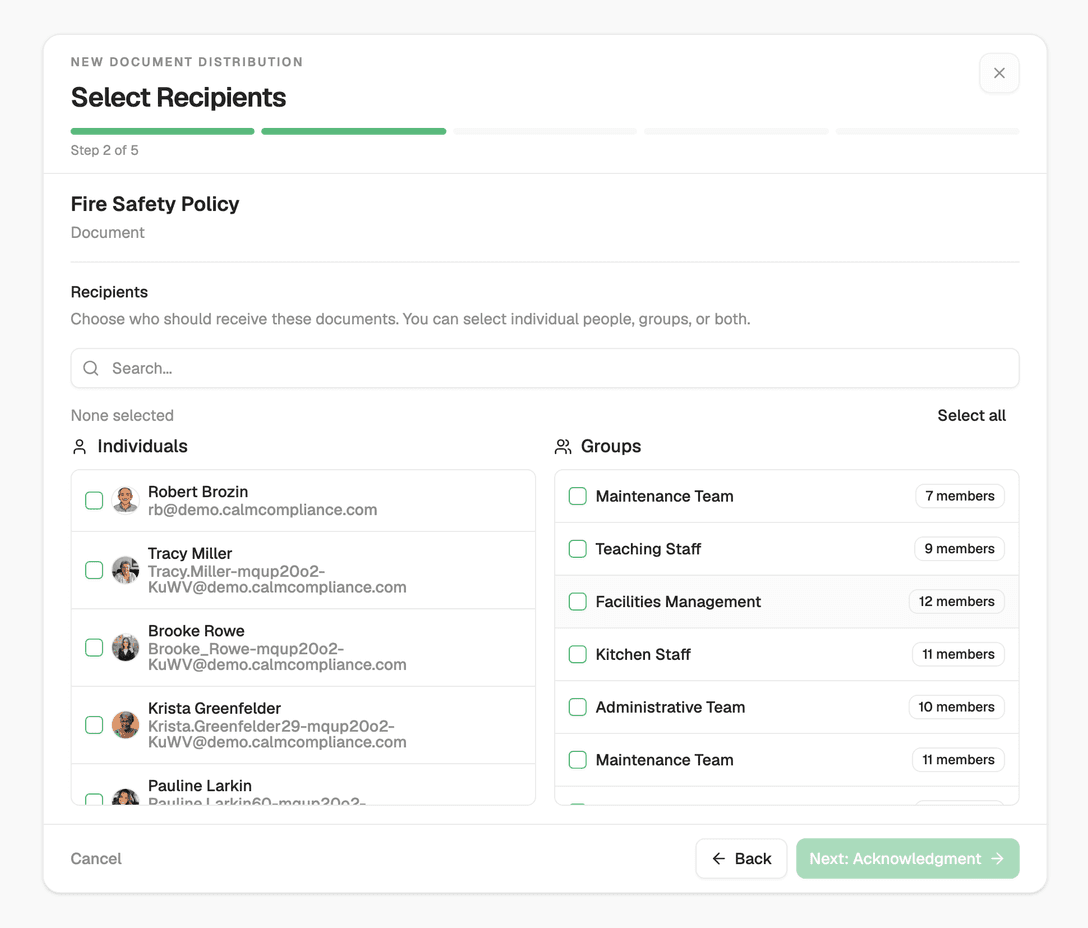1088x928 pixels.
Task: Click the 'Administrative Team' group label
Action: pos(670,707)
